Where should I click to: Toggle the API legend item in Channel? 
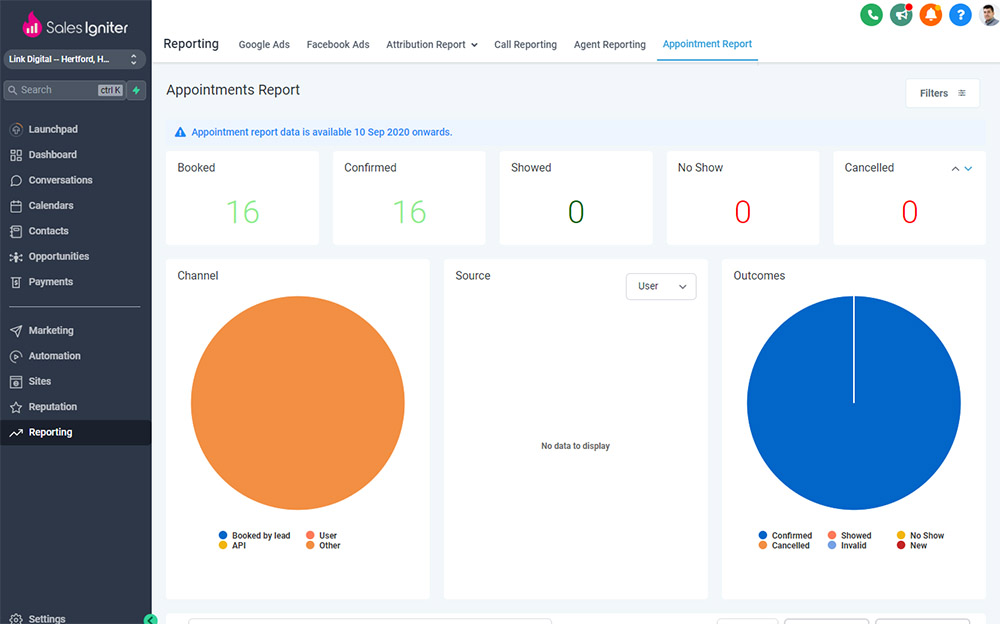click(232, 546)
